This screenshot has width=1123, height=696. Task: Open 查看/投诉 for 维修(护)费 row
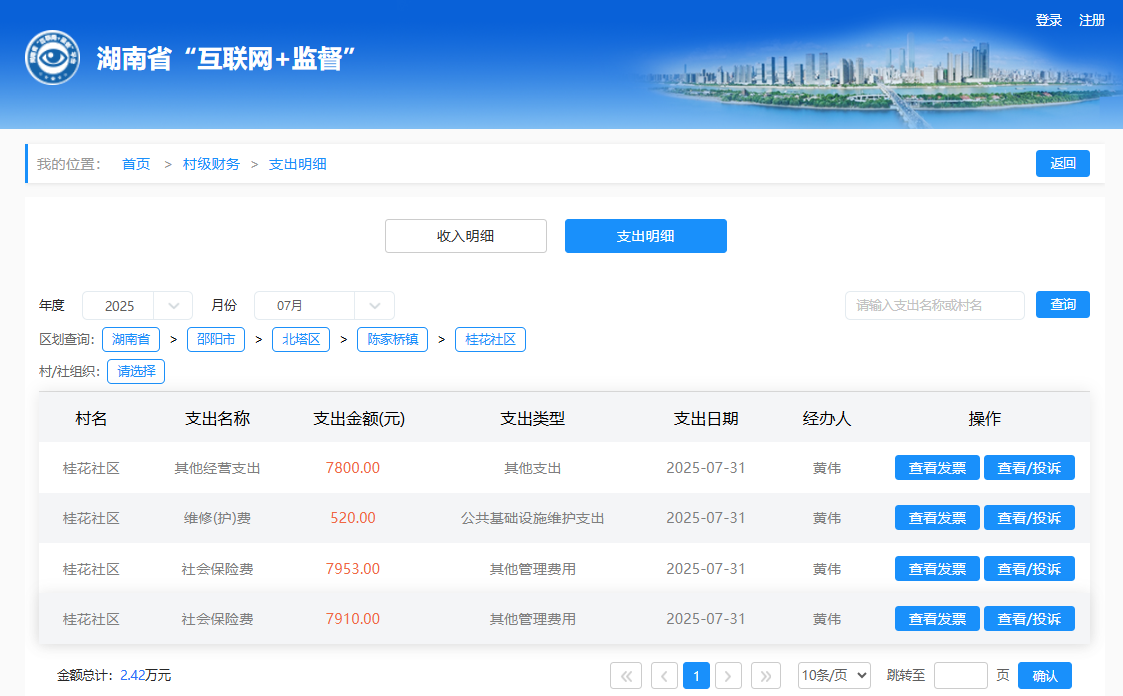click(1029, 518)
